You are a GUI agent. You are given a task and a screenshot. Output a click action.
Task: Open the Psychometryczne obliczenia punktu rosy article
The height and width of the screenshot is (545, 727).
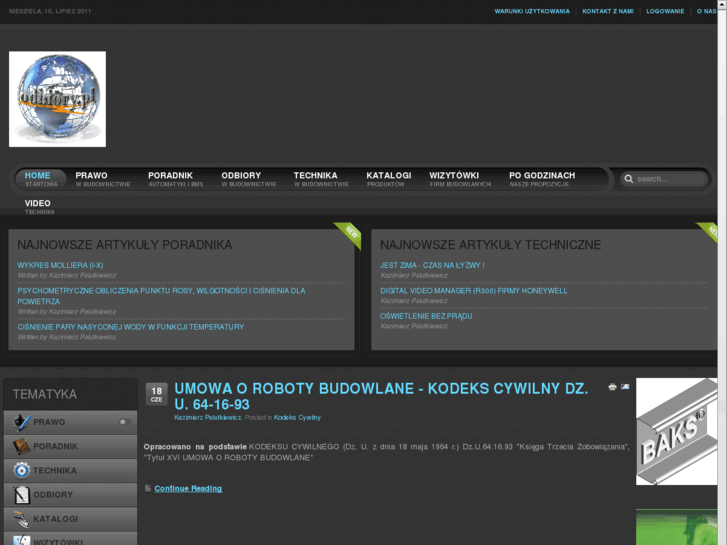pyautogui.click(x=161, y=296)
